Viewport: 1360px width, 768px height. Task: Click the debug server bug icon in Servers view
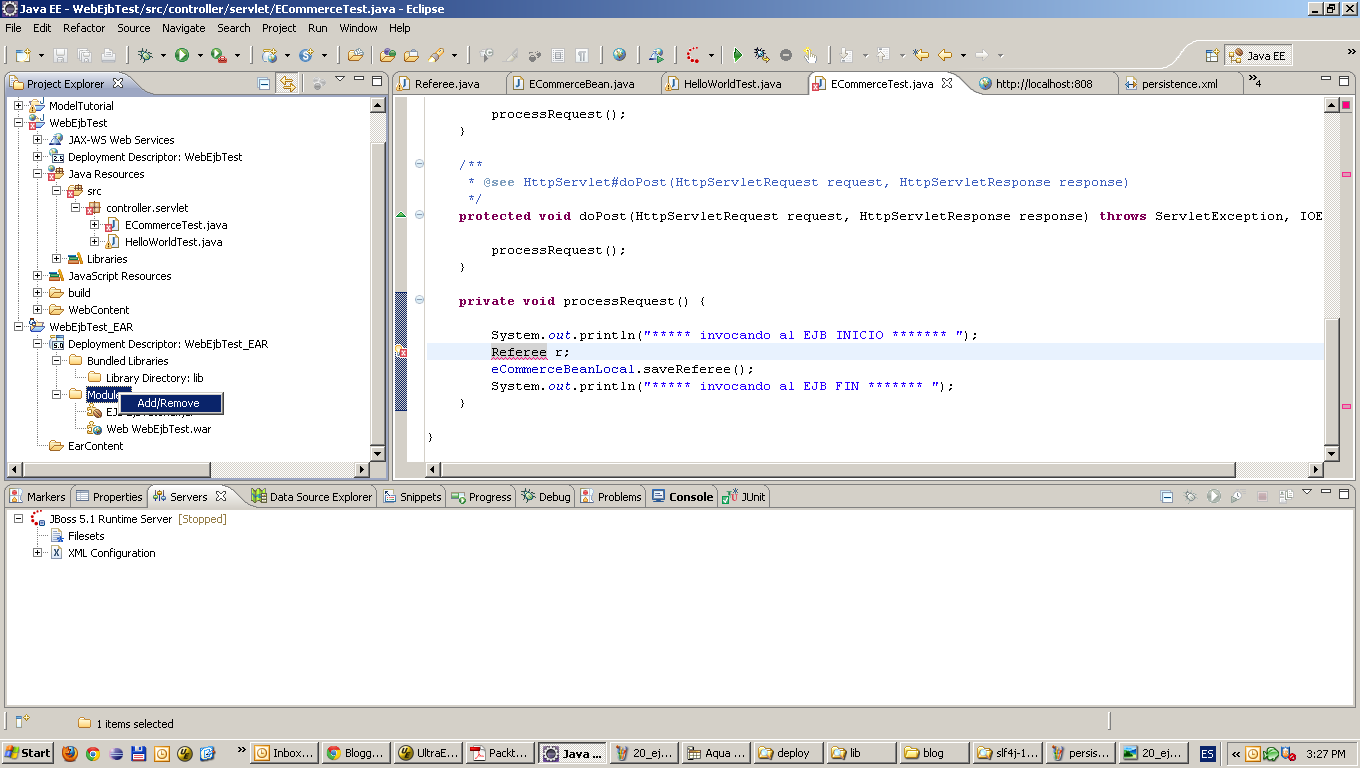(1189, 495)
